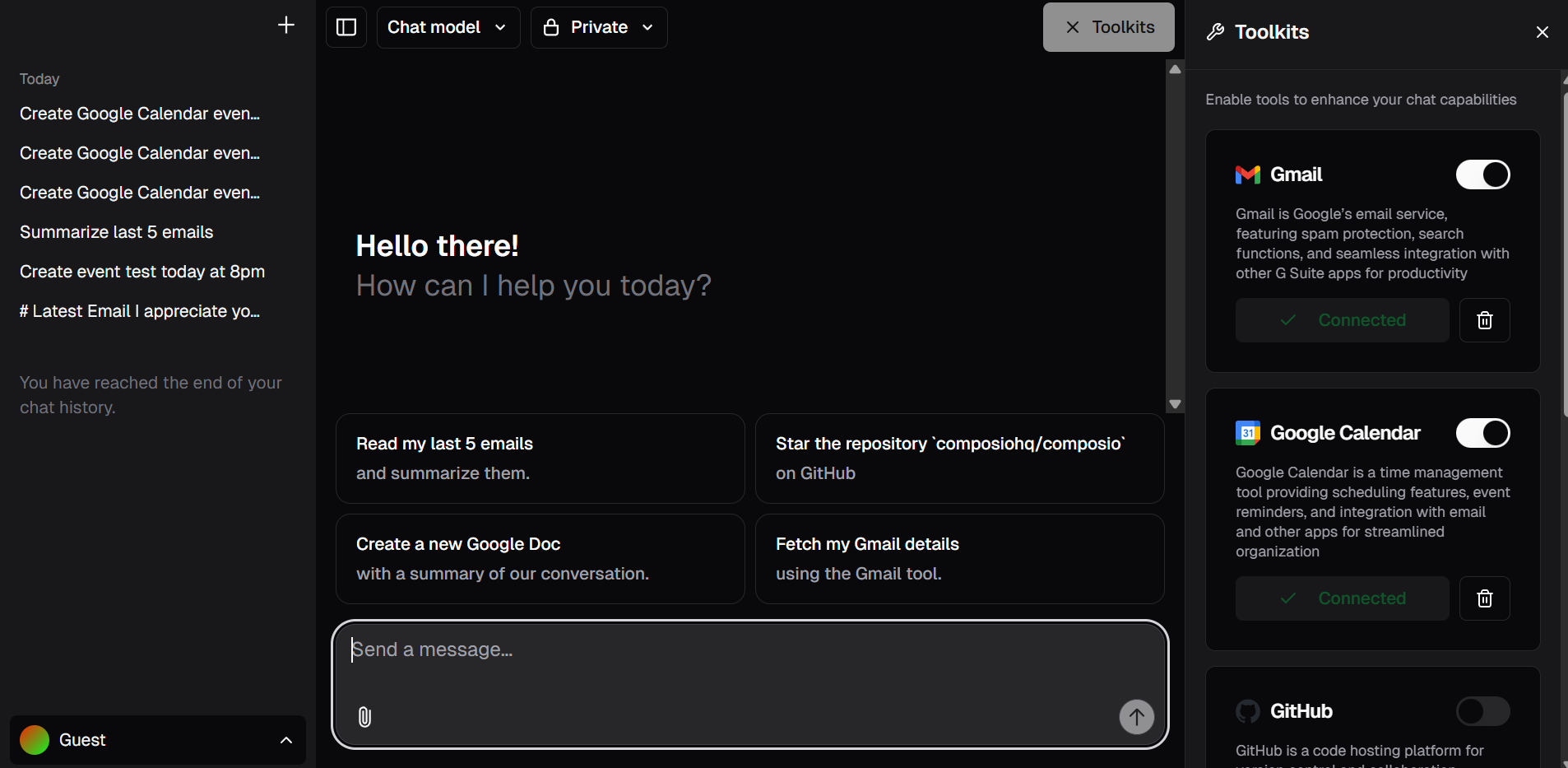Close the Toolkits panel with X
The height and width of the screenshot is (768, 1568).
tap(1542, 32)
